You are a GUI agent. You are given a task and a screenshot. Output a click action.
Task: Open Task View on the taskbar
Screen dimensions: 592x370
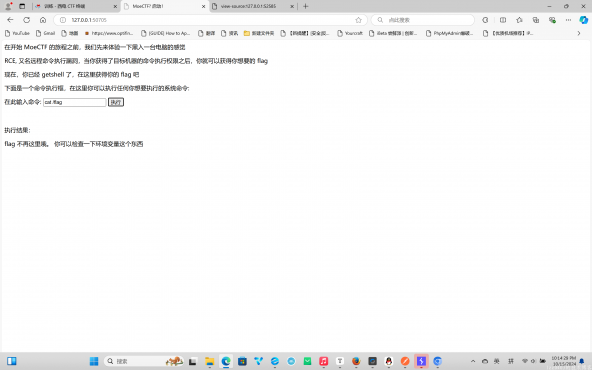tap(193, 361)
